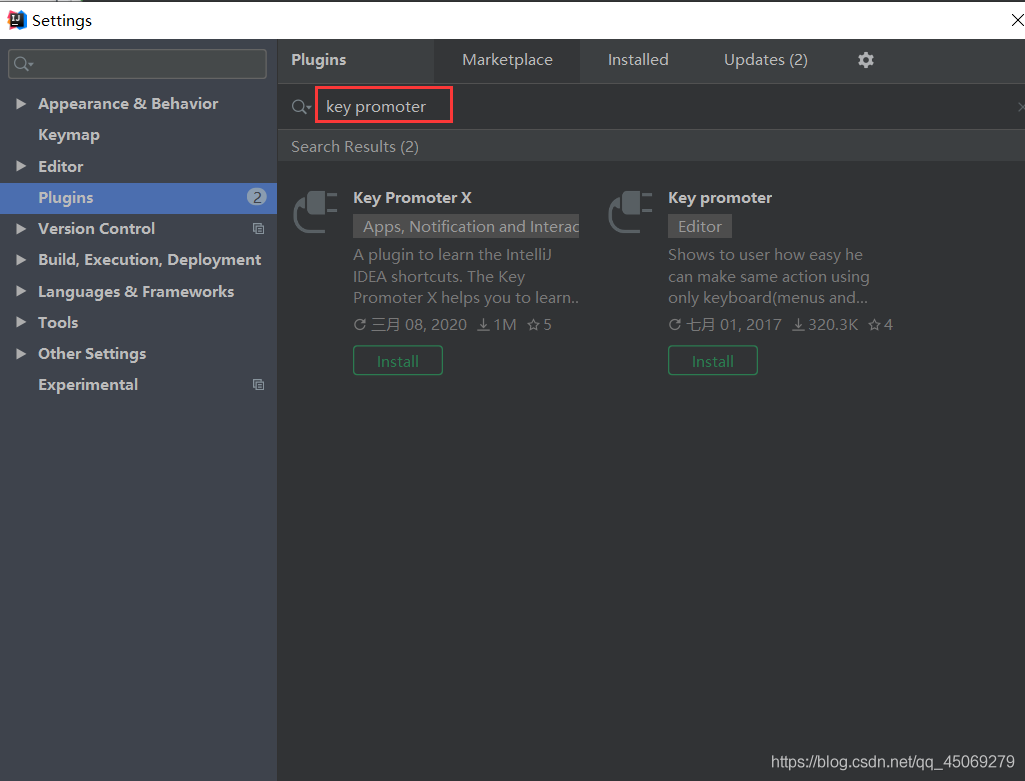Open the plugins gear settings menu

click(x=865, y=60)
